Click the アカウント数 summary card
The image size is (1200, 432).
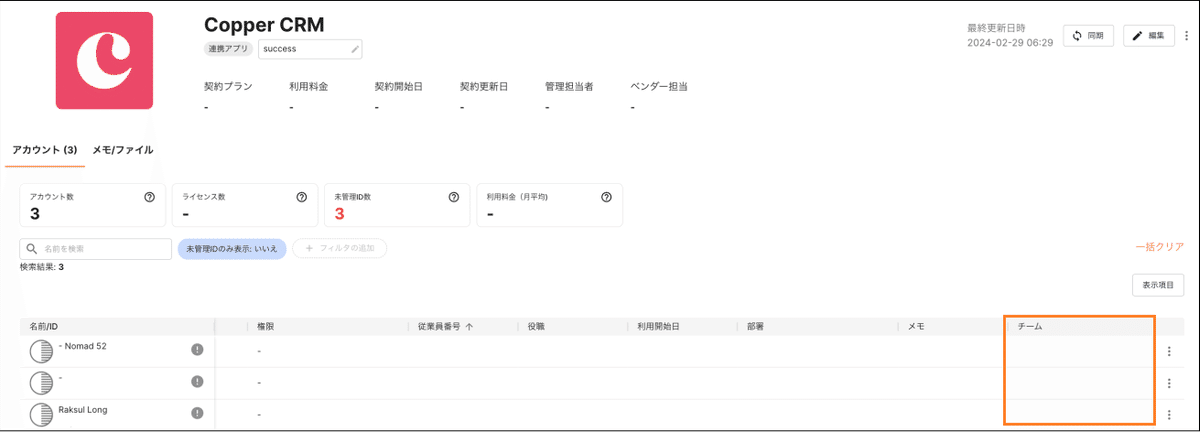[92, 205]
